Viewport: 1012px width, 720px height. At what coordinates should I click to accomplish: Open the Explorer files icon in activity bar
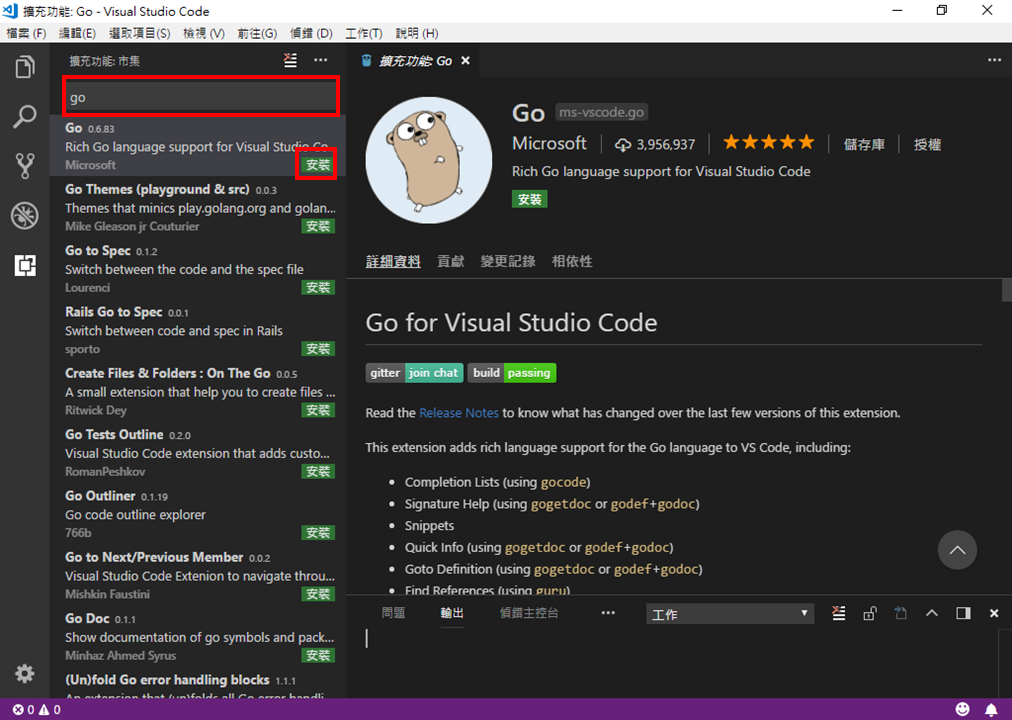(x=25, y=67)
